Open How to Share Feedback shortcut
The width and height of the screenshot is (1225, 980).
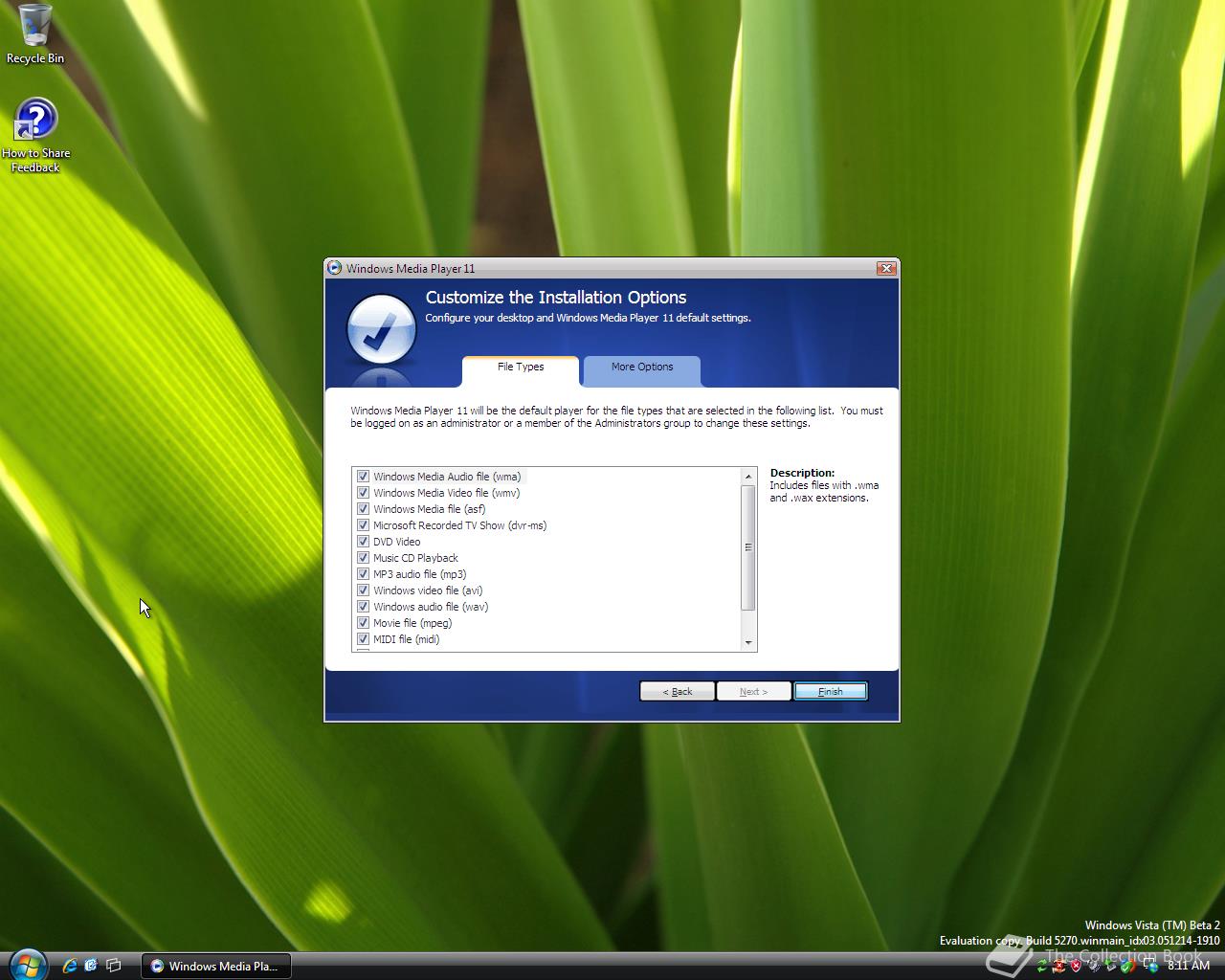coord(35,136)
